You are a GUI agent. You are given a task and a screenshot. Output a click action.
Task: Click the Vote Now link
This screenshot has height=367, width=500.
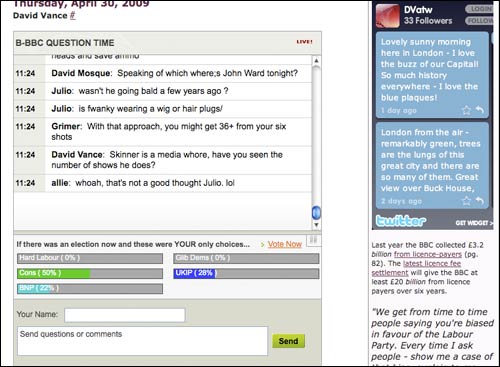pyautogui.click(x=285, y=244)
